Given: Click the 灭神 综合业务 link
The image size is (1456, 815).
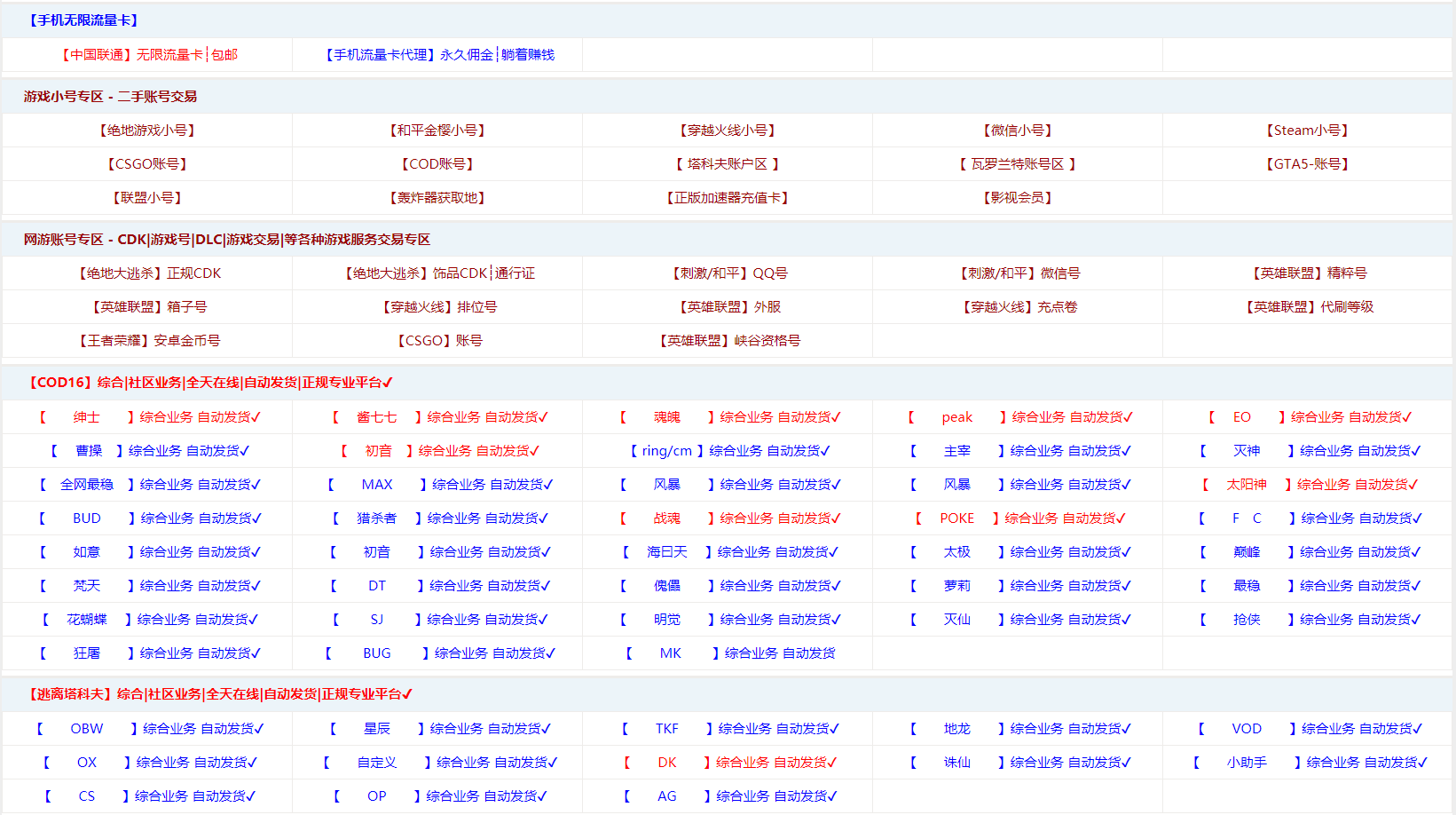Looking at the screenshot, I should tap(1308, 450).
